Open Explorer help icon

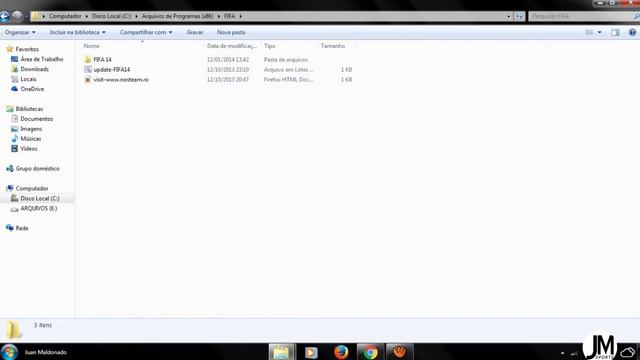coord(632,32)
